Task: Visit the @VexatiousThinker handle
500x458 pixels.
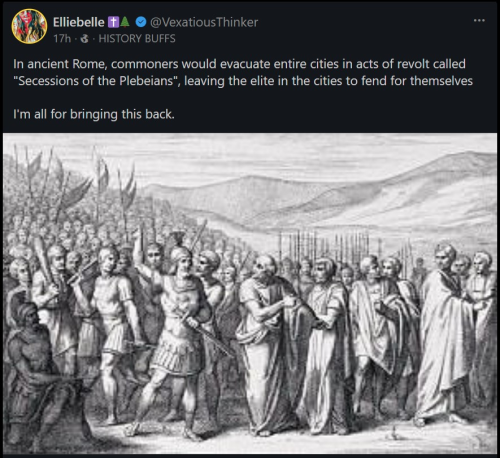Action: coord(204,22)
